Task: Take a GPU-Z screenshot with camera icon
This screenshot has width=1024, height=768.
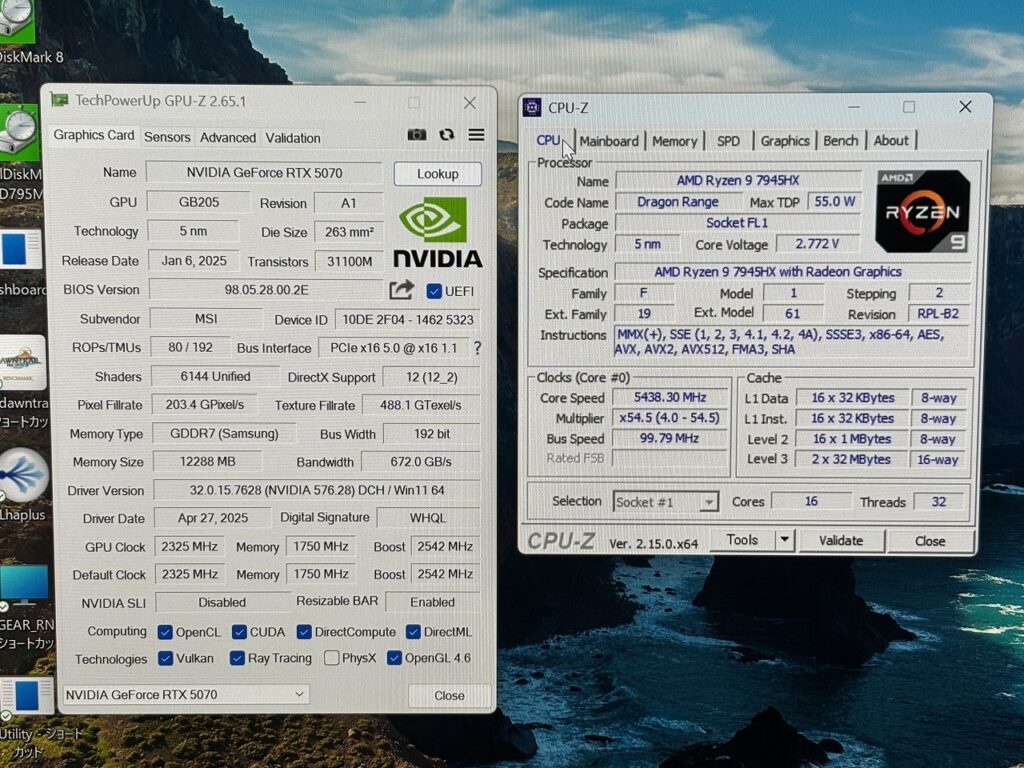Action: pyautogui.click(x=417, y=135)
